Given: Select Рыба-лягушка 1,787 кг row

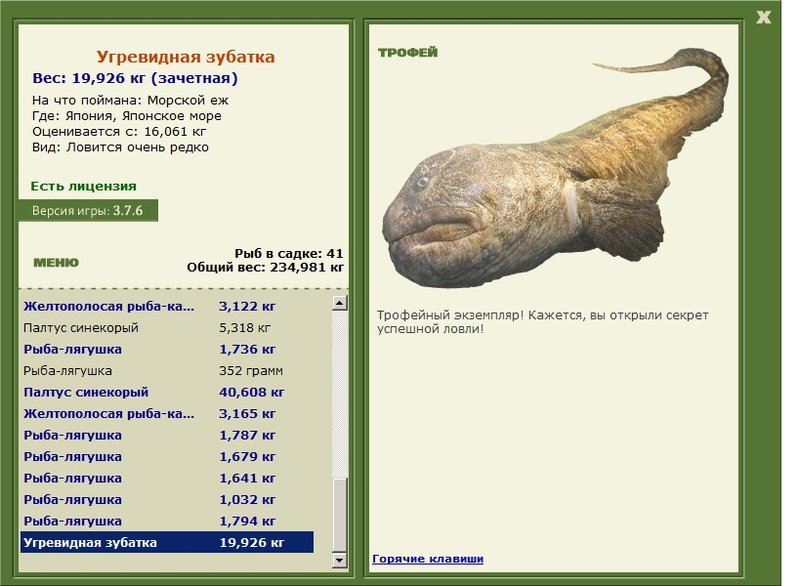Looking at the screenshot, I should (167, 435).
